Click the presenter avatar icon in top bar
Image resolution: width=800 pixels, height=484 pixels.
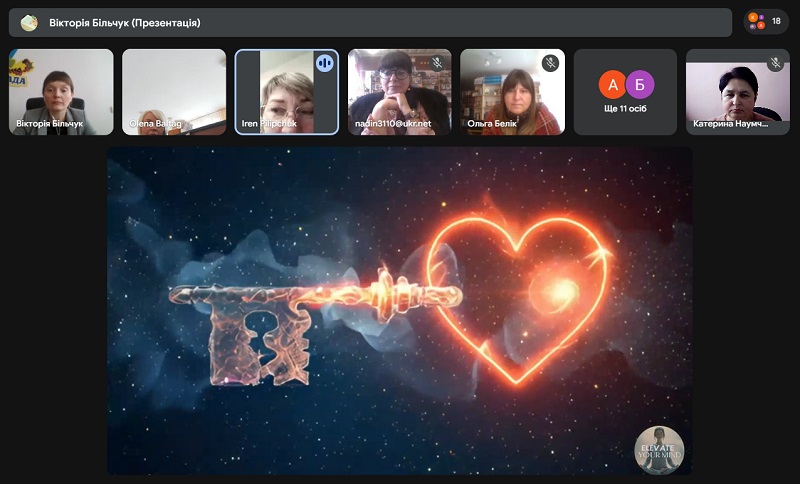29,22
